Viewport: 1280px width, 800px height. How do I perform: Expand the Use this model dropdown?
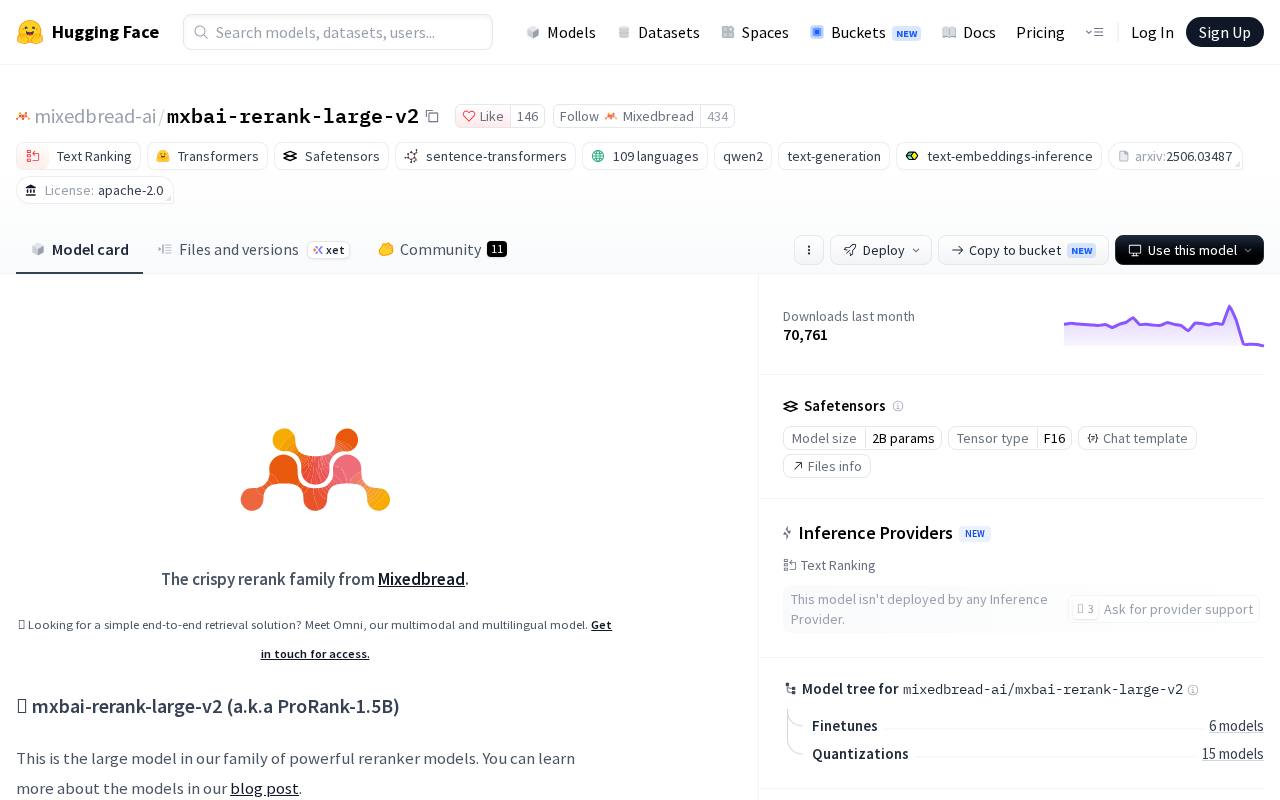(x=1189, y=250)
